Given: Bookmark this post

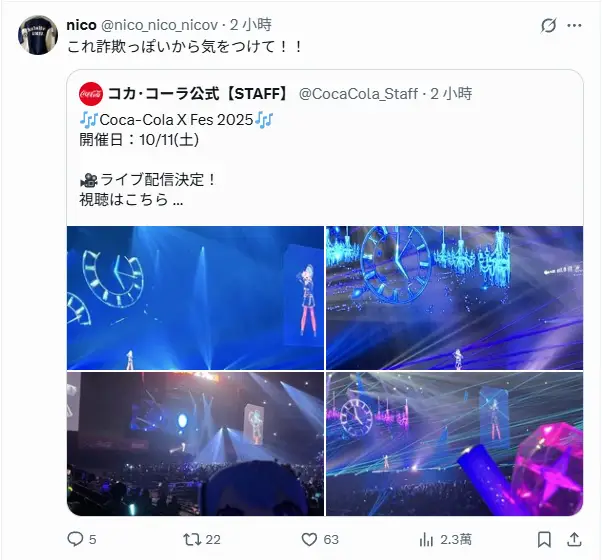Looking at the screenshot, I should click(544, 539).
